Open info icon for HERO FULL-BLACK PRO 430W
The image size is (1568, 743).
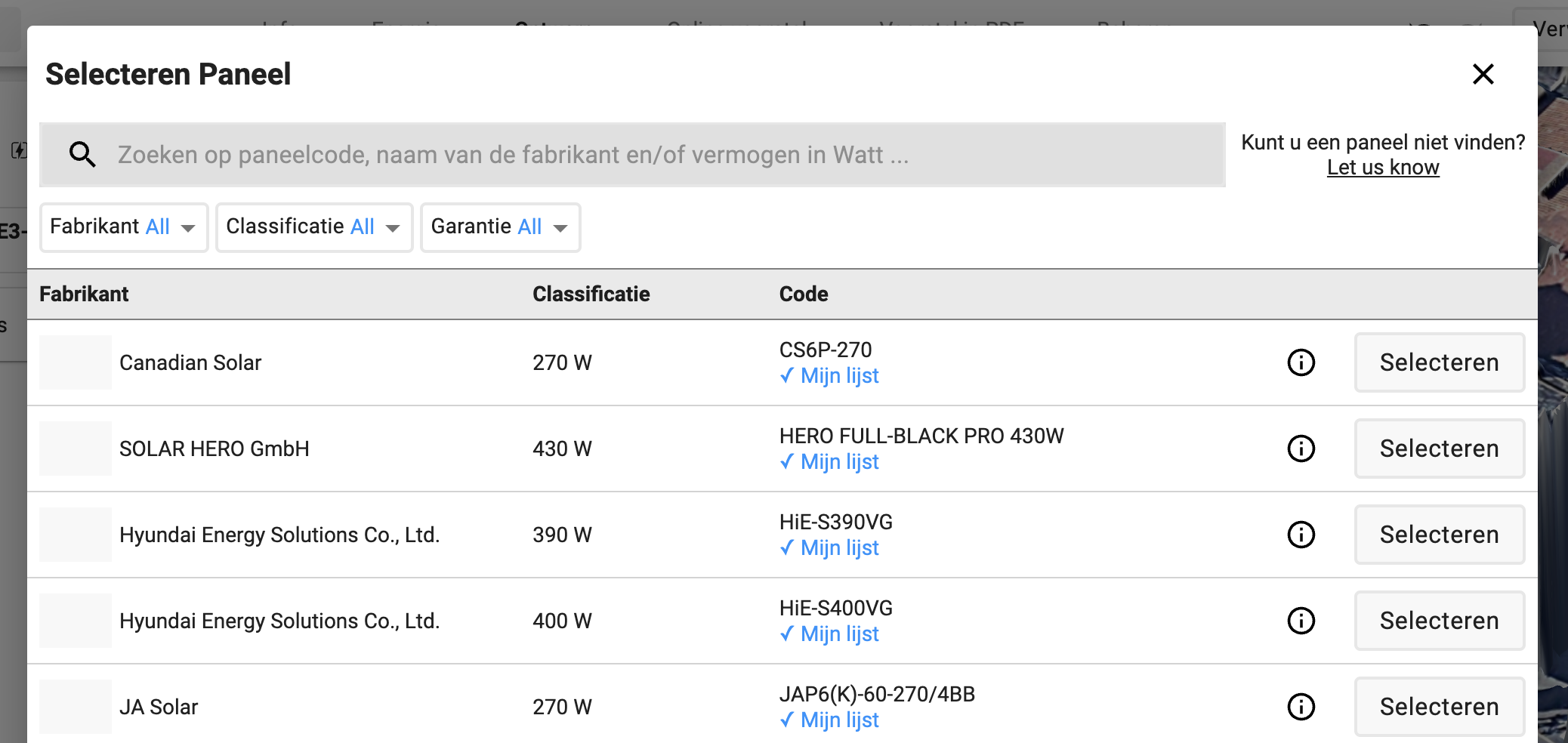[1301, 449]
